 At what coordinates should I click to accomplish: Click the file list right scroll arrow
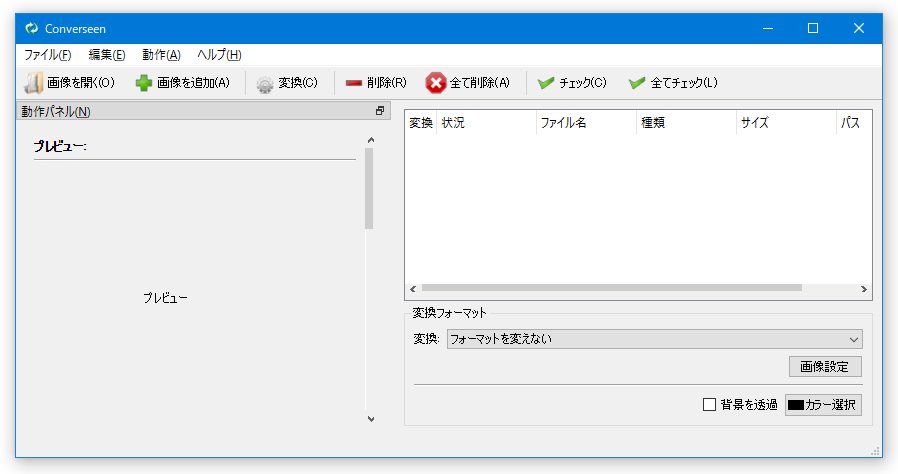[x=864, y=289]
